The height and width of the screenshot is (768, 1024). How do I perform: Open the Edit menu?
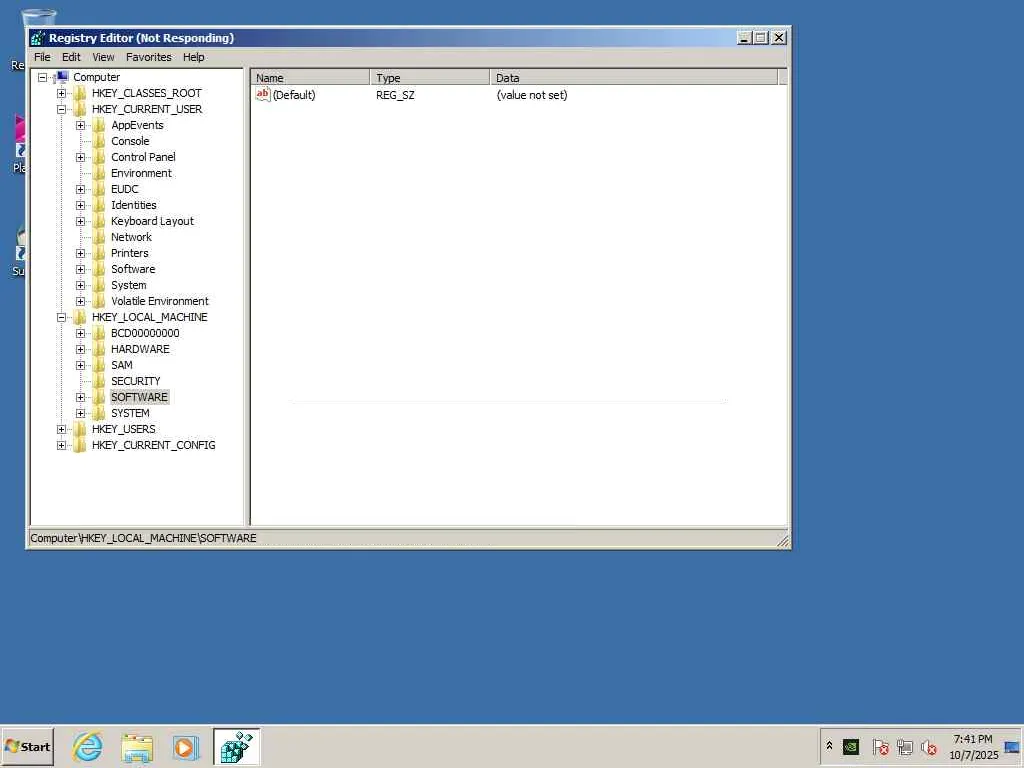(71, 57)
